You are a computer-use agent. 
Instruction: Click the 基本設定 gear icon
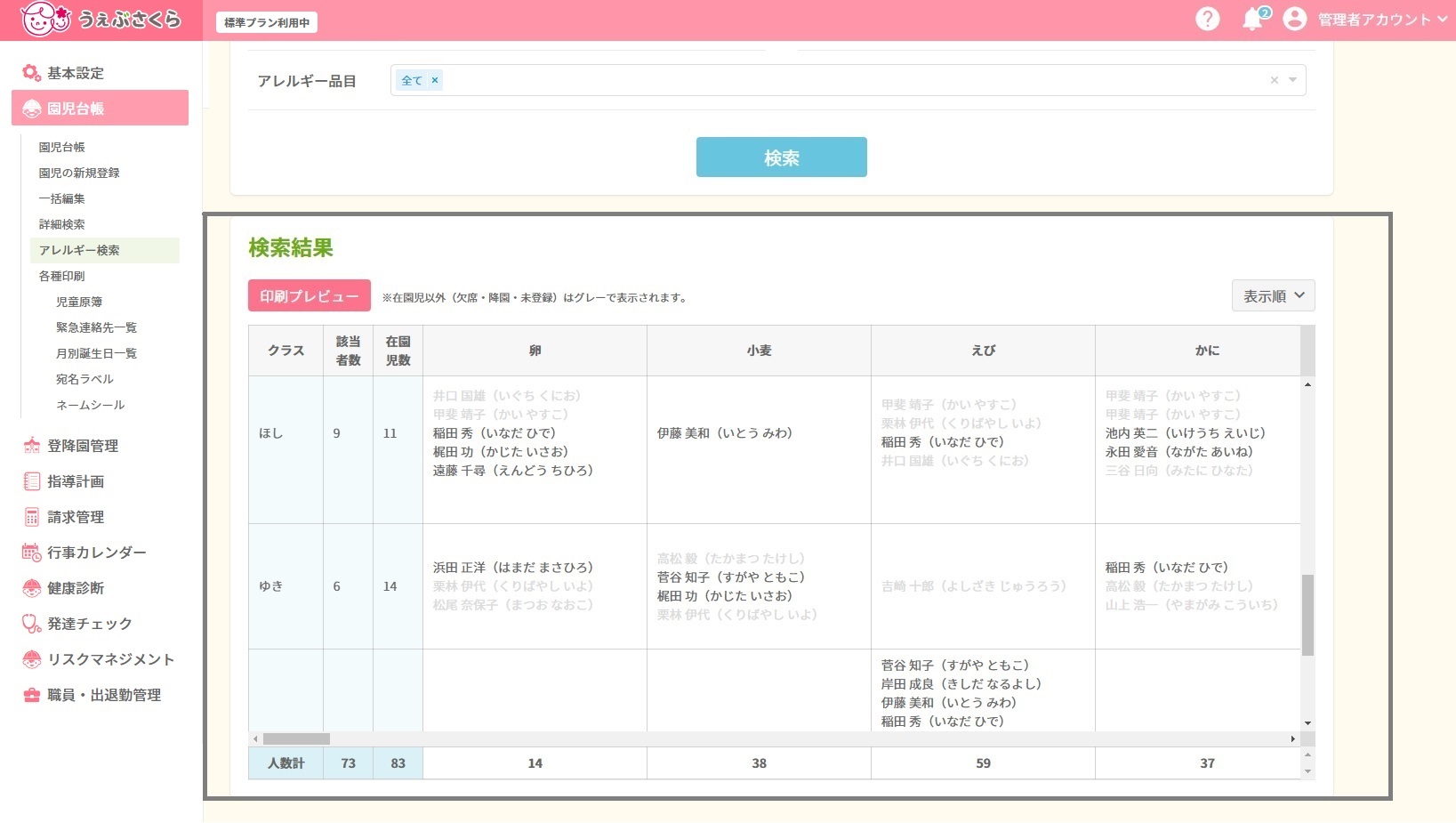[x=32, y=73]
